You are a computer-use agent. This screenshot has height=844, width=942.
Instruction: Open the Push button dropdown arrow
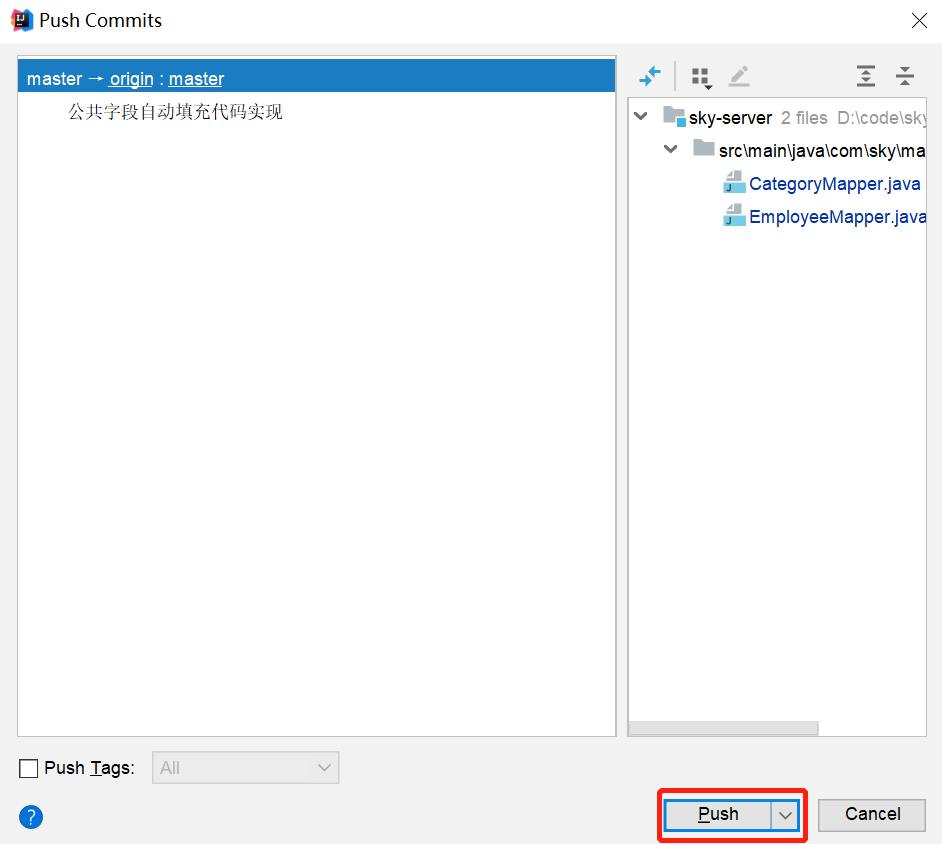pos(785,815)
